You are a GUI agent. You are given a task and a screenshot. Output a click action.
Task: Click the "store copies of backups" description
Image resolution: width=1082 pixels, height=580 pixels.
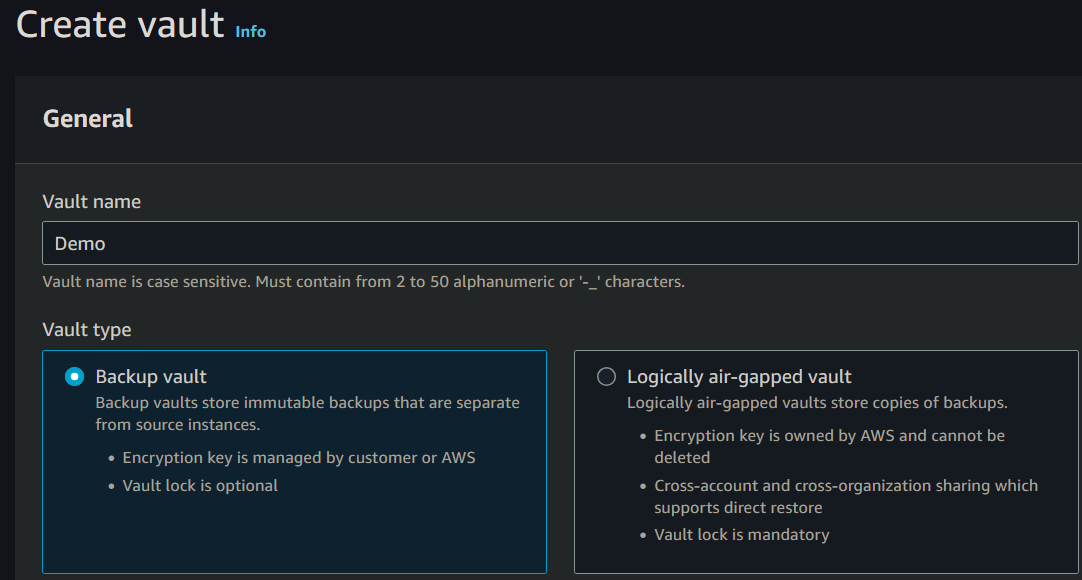[817, 403]
